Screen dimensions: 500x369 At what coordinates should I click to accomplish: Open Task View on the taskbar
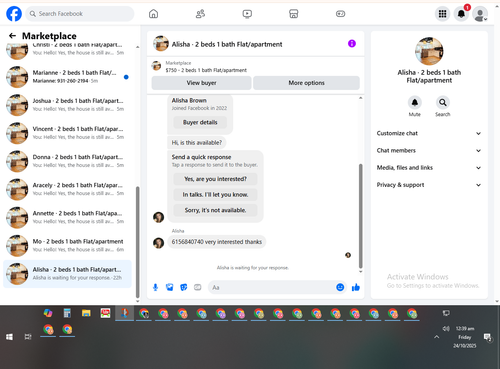28,337
